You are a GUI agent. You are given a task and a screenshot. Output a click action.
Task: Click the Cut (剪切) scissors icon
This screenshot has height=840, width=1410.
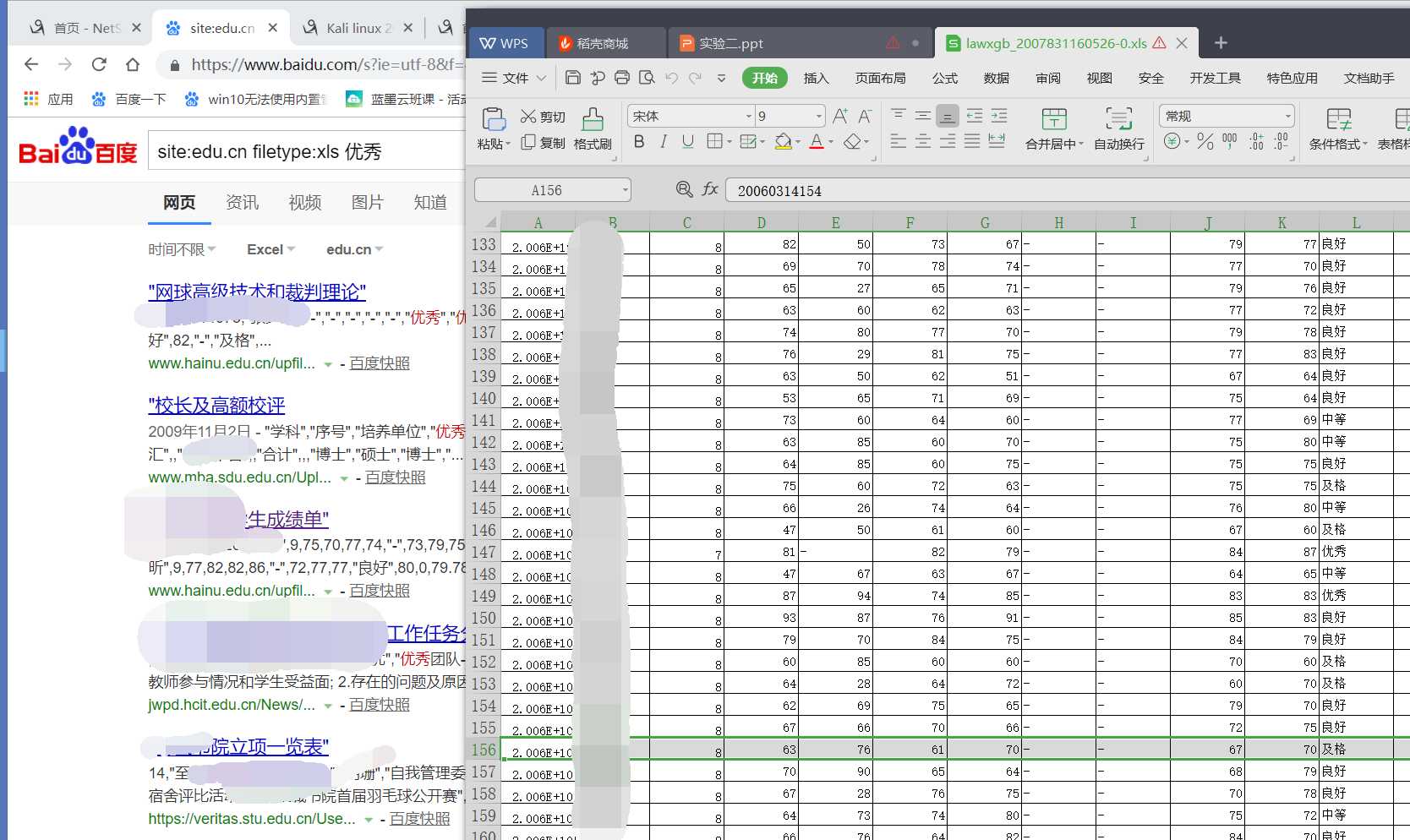528,117
